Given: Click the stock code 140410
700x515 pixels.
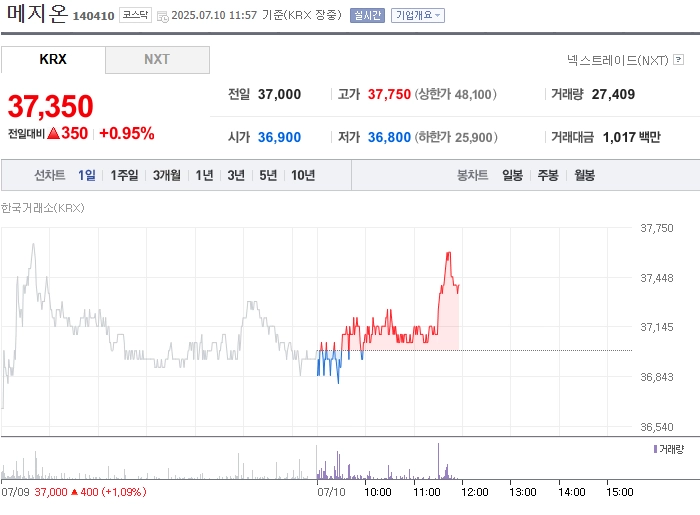Looking at the screenshot, I should tap(93, 16).
